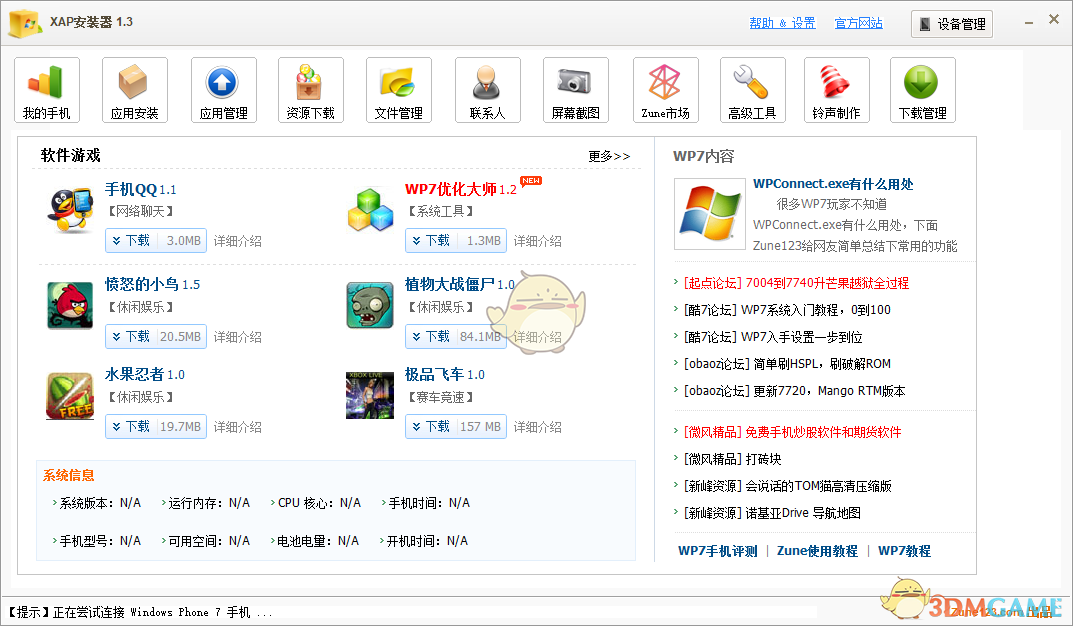Open 愤怒的小鸟 1.5 title link
The width and height of the screenshot is (1073, 626).
tap(152, 284)
